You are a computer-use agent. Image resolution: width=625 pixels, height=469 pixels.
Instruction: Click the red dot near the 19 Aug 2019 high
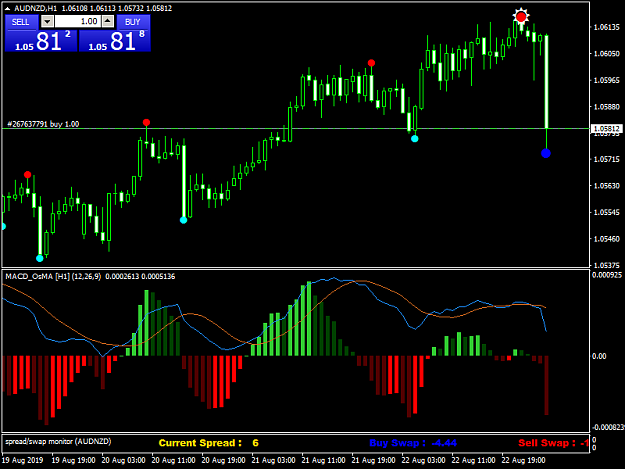pyautogui.click(x=27, y=175)
